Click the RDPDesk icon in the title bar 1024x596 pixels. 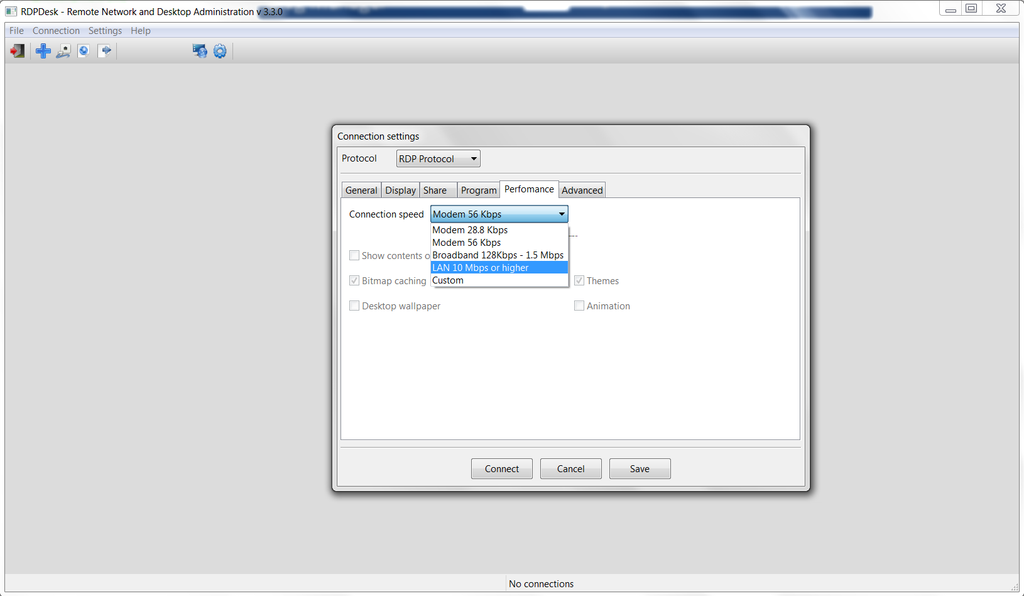click(10, 10)
